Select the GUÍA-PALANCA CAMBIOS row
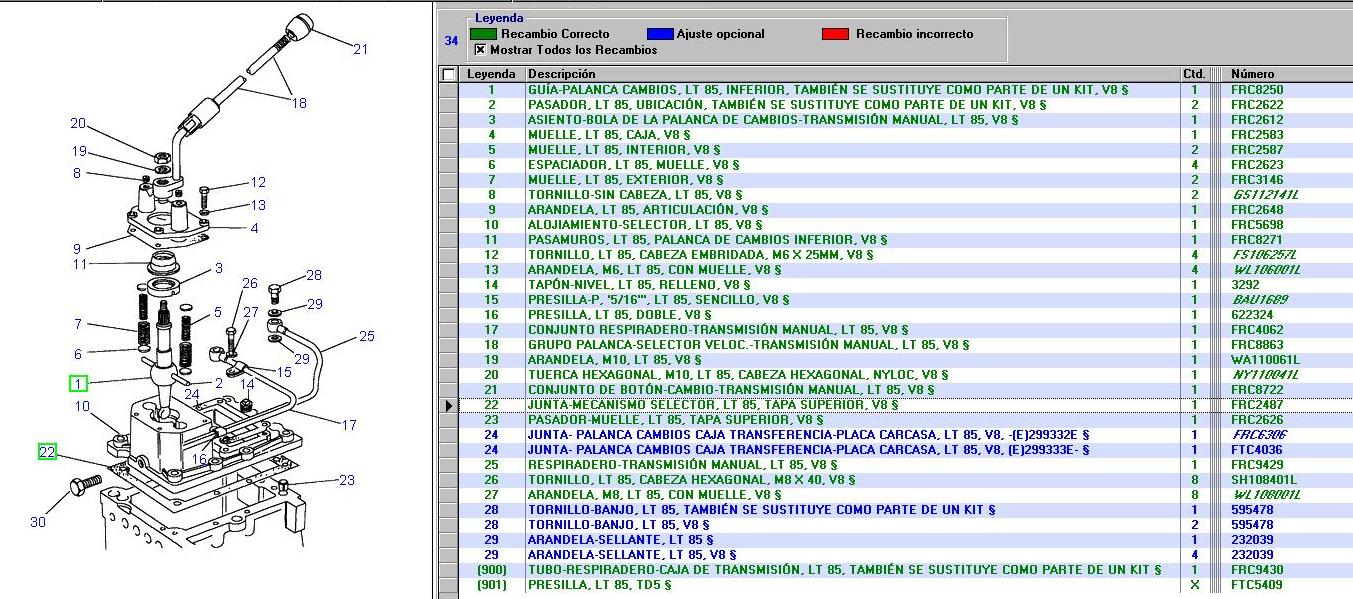 click(x=828, y=90)
